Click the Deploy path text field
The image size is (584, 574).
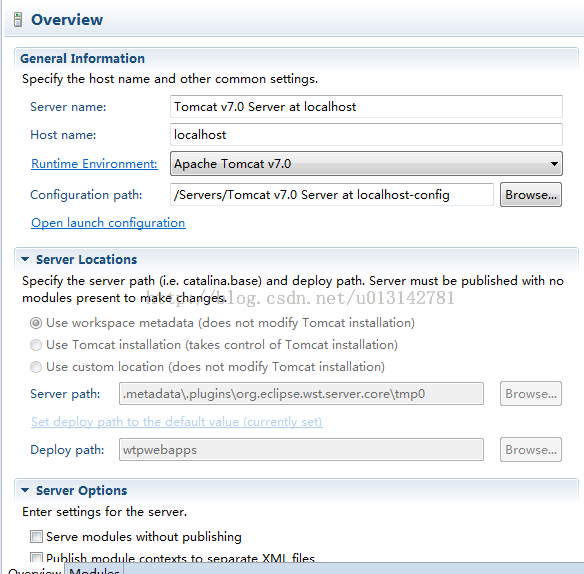pos(301,450)
